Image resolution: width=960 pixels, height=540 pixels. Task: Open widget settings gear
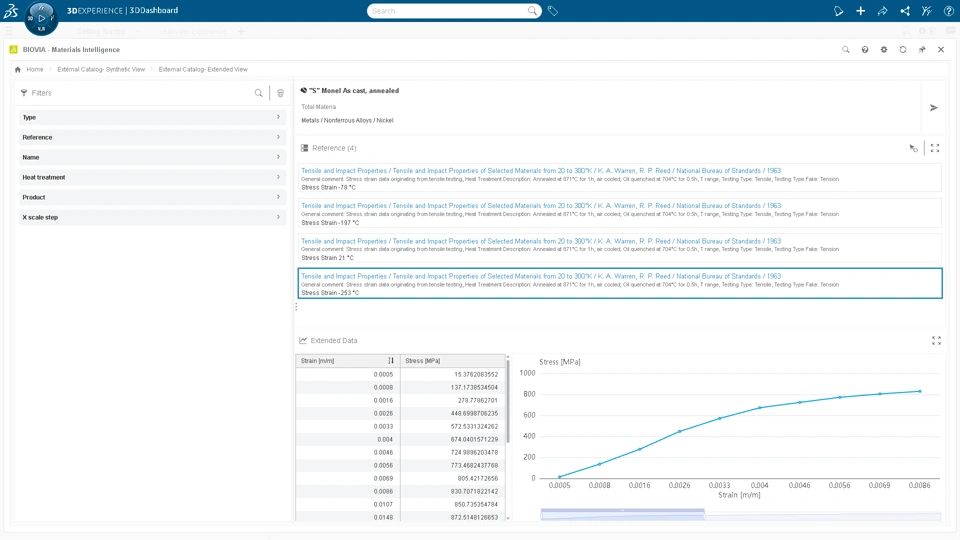click(883, 50)
